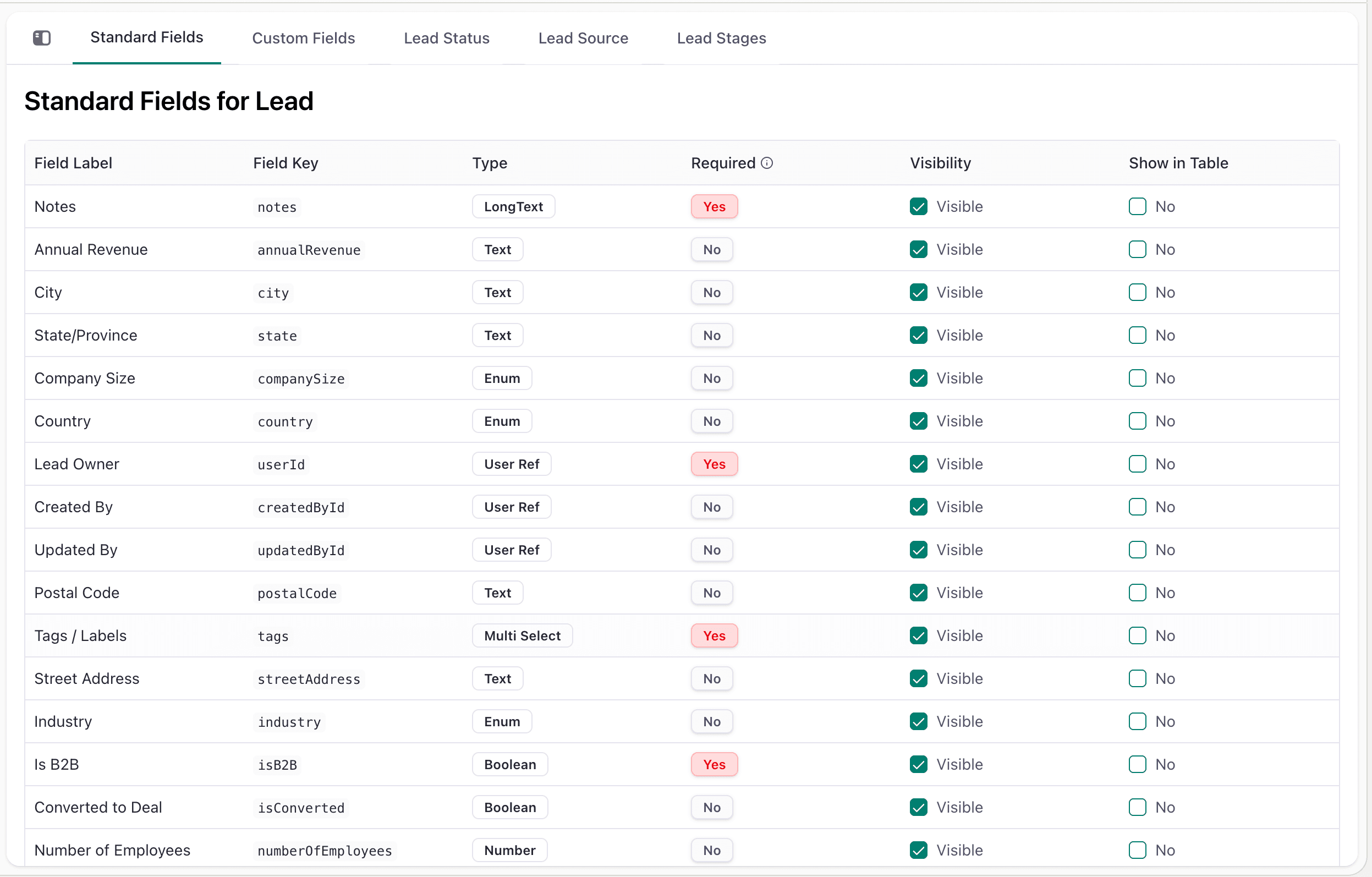The height and width of the screenshot is (877, 1372).
Task: Select the Lead Stages tab
Action: (x=721, y=38)
